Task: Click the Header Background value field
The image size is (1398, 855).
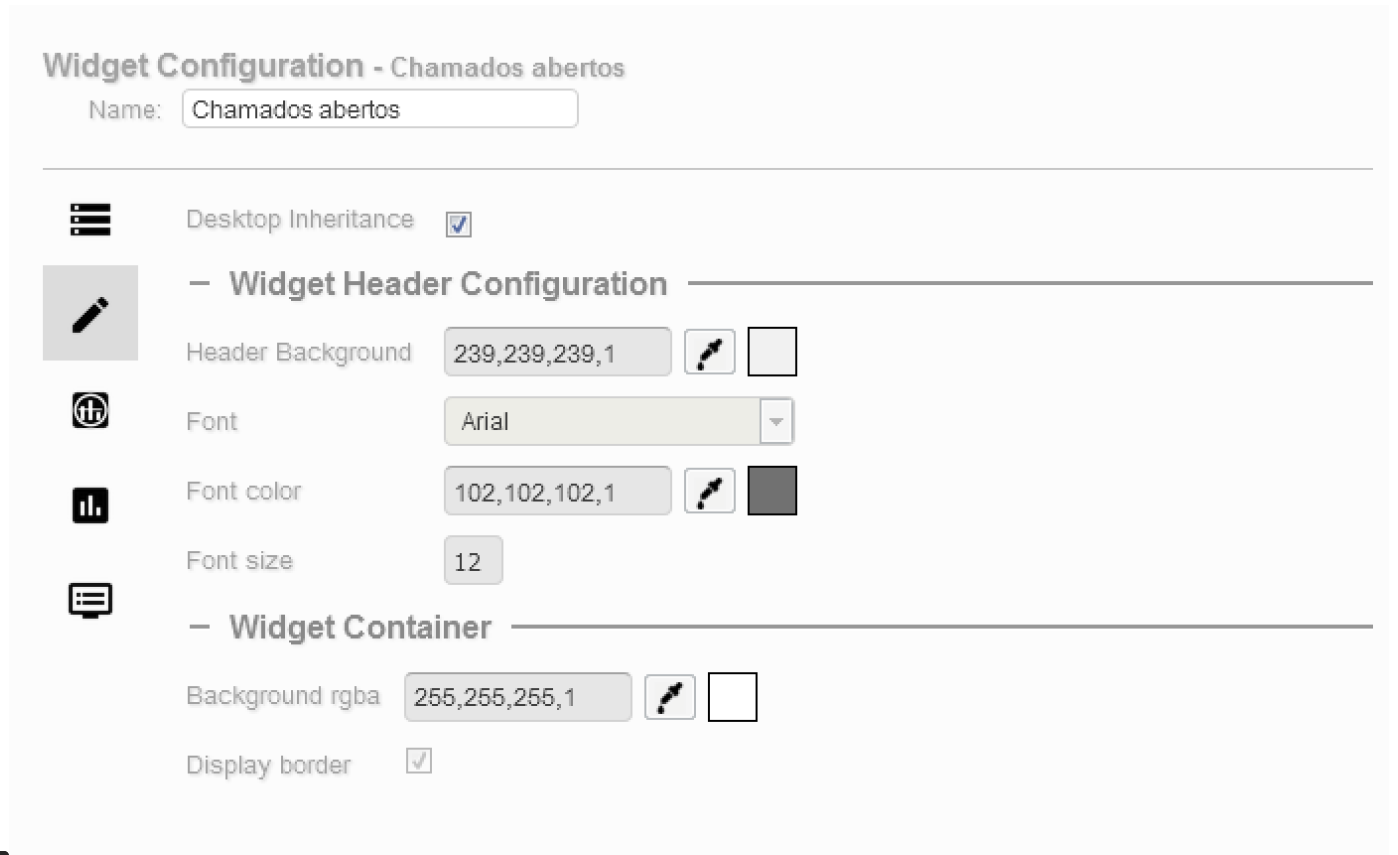Action: coord(557,352)
